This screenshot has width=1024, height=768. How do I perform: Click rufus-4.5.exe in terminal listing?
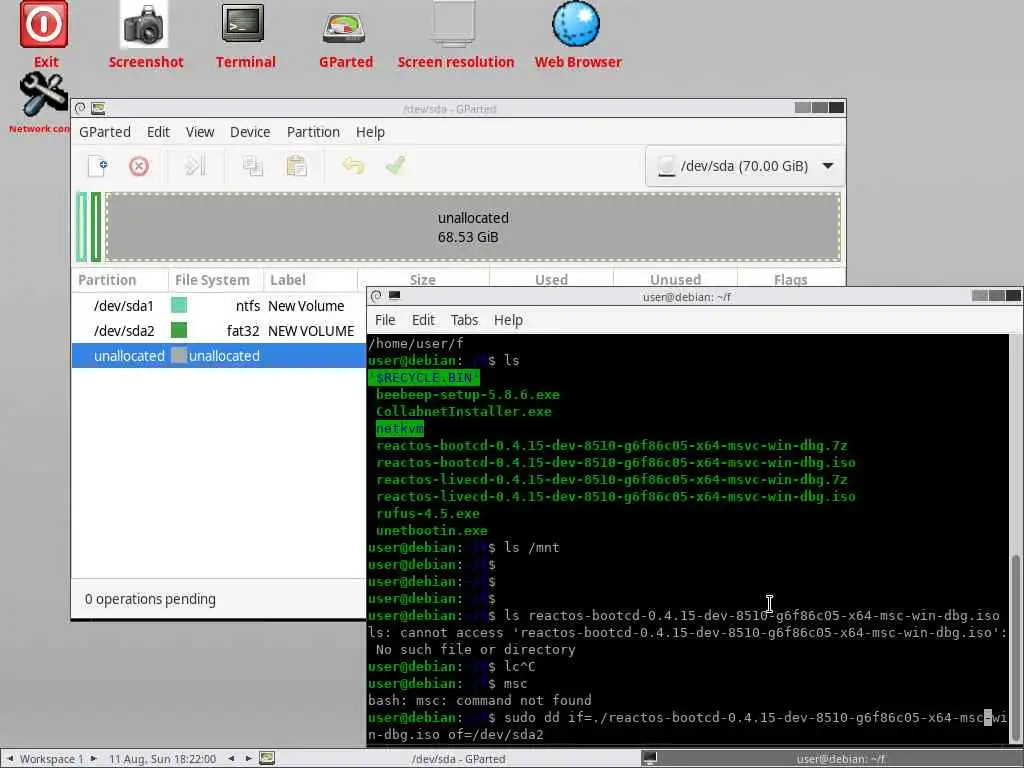click(x=428, y=513)
